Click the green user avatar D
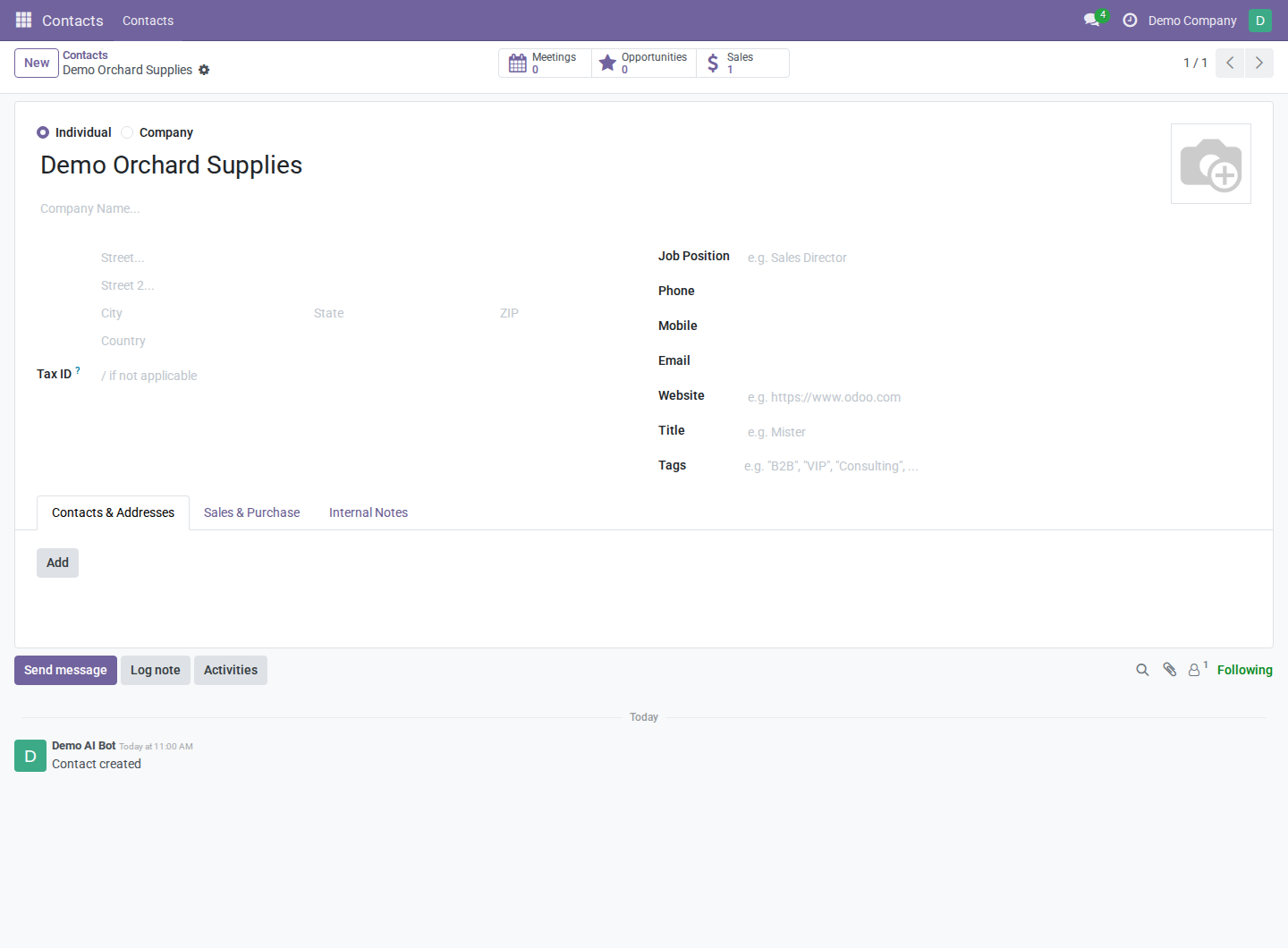The width and height of the screenshot is (1288, 948). click(1259, 20)
